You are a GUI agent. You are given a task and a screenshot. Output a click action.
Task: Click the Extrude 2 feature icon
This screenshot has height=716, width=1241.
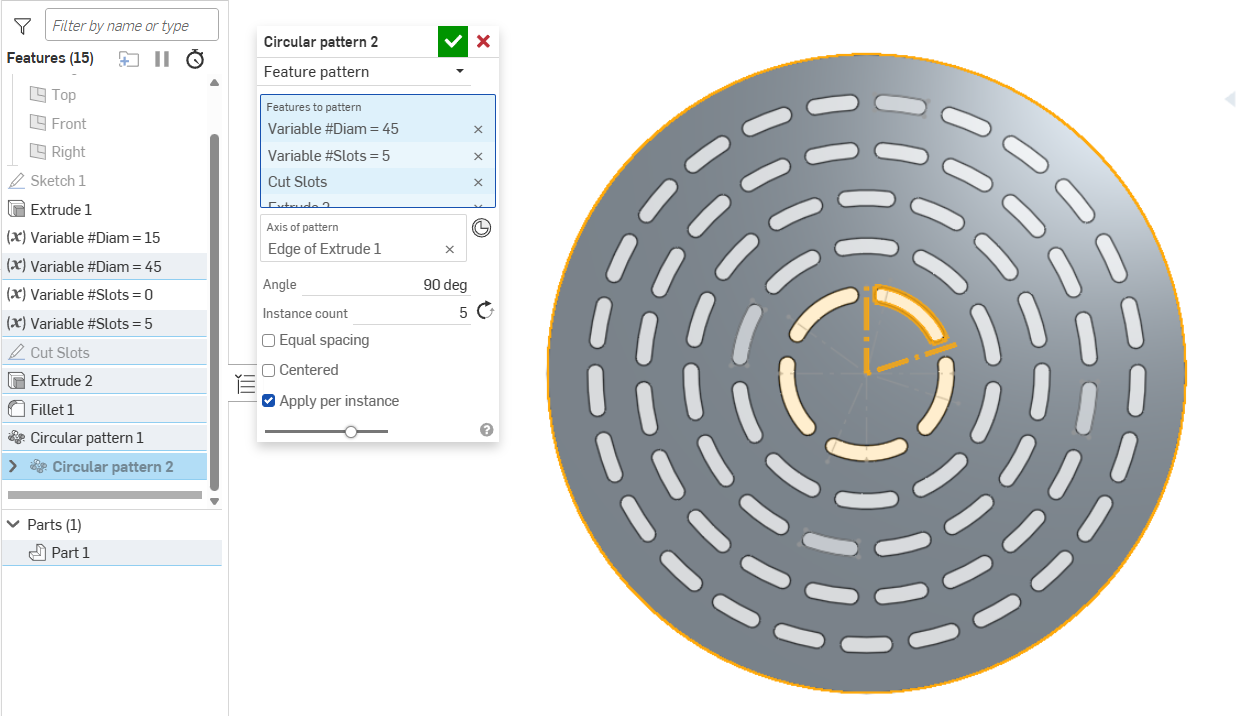pyautogui.click(x=16, y=381)
